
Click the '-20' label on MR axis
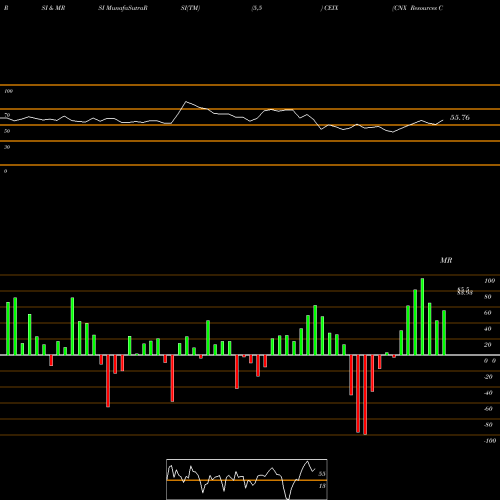coord(488,377)
